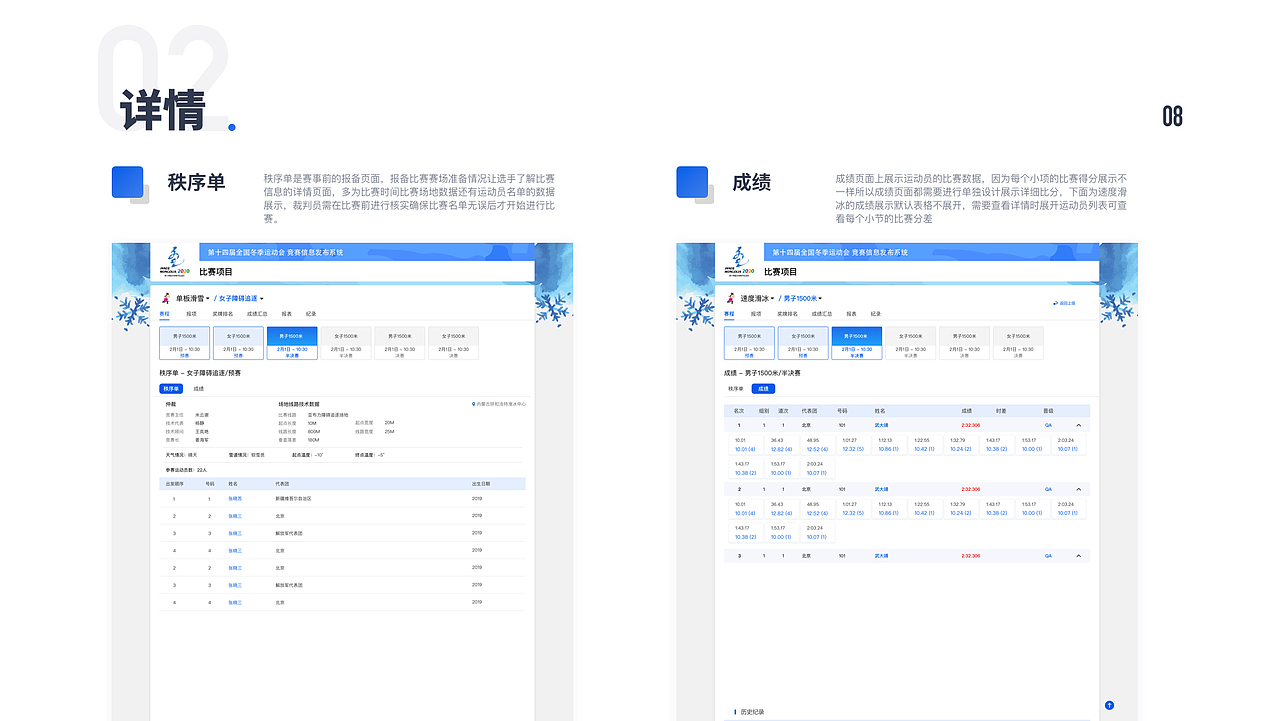Select 男子1500米 决赛 card in right mockup
The width and height of the screenshot is (1280, 721).
click(965, 343)
